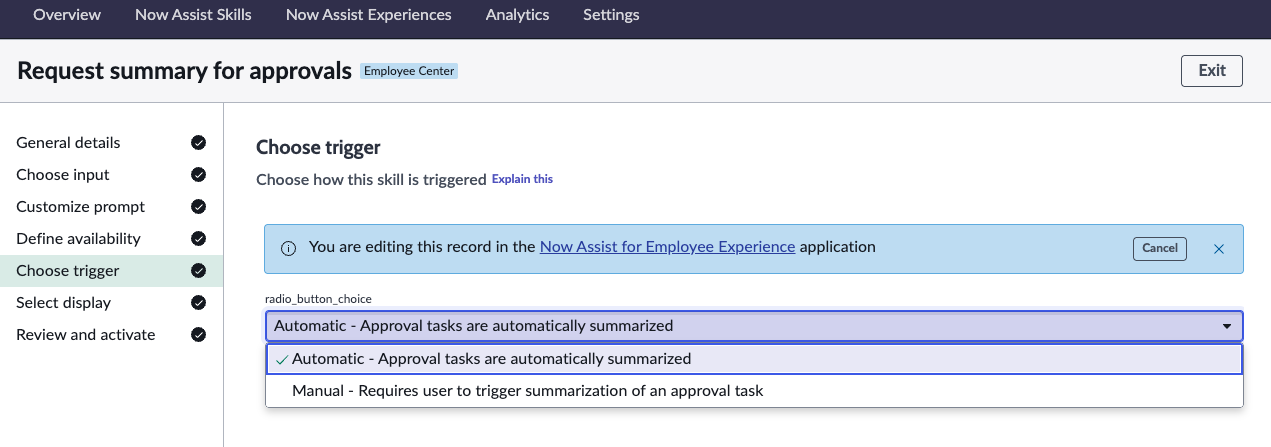1271x447 pixels.
Task: Click the Select display completed checkmark icon
Action: 198,303
